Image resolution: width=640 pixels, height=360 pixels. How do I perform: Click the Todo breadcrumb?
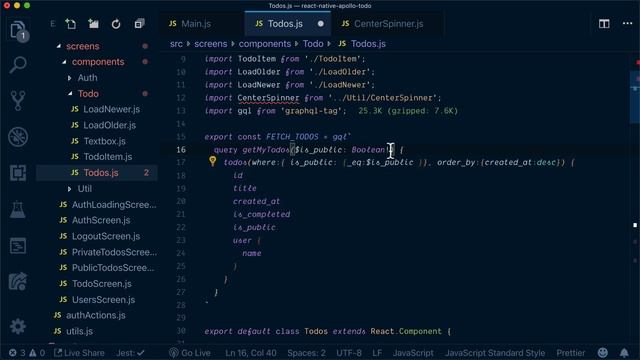point(313,44)
